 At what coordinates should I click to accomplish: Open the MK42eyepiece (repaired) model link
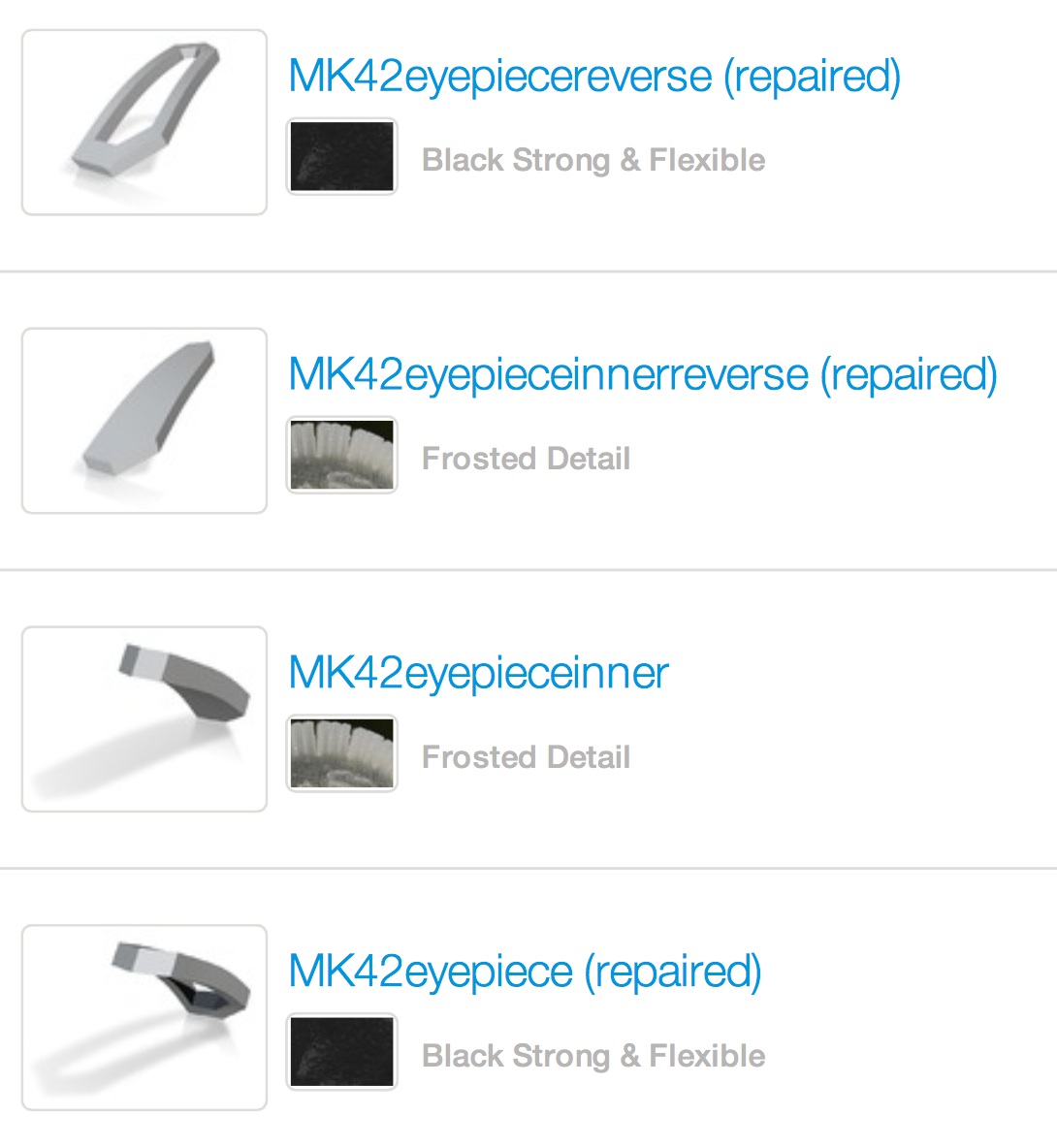(x=525, y=973)
